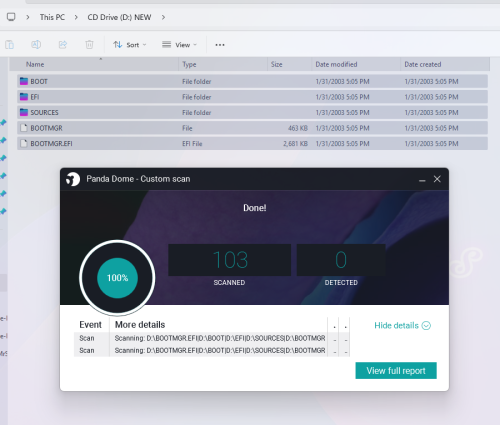Click the paste icon in Explorer toolbar
The height and width of the screenshot is (425, 500).
coord(9,44)
